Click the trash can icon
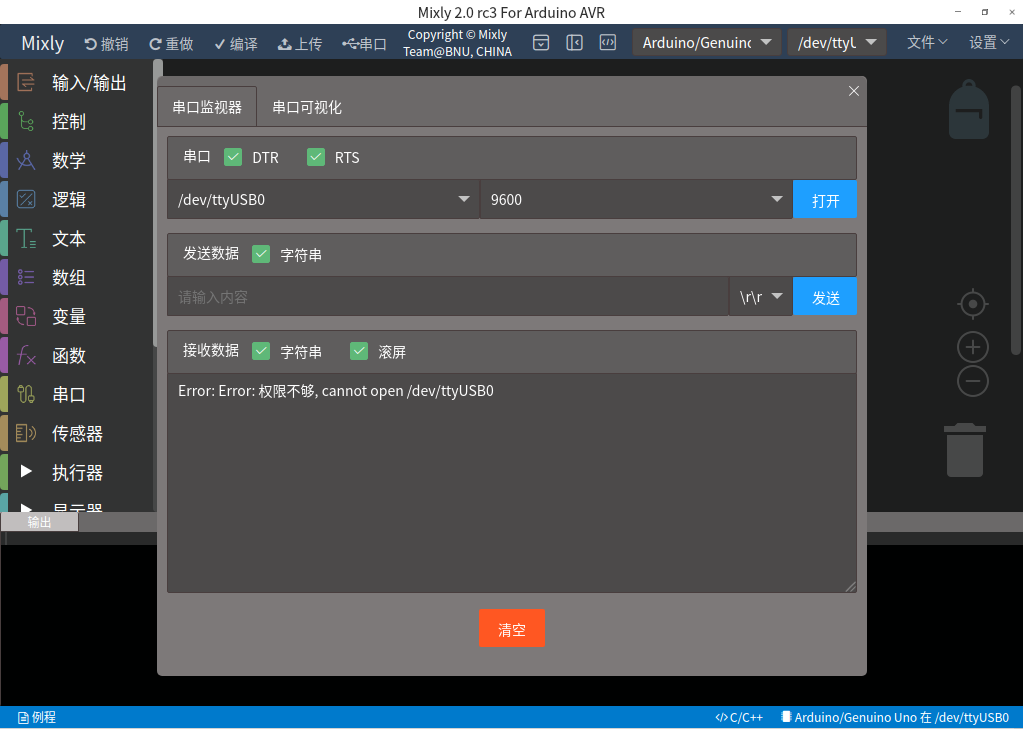 tap(965, 450)
